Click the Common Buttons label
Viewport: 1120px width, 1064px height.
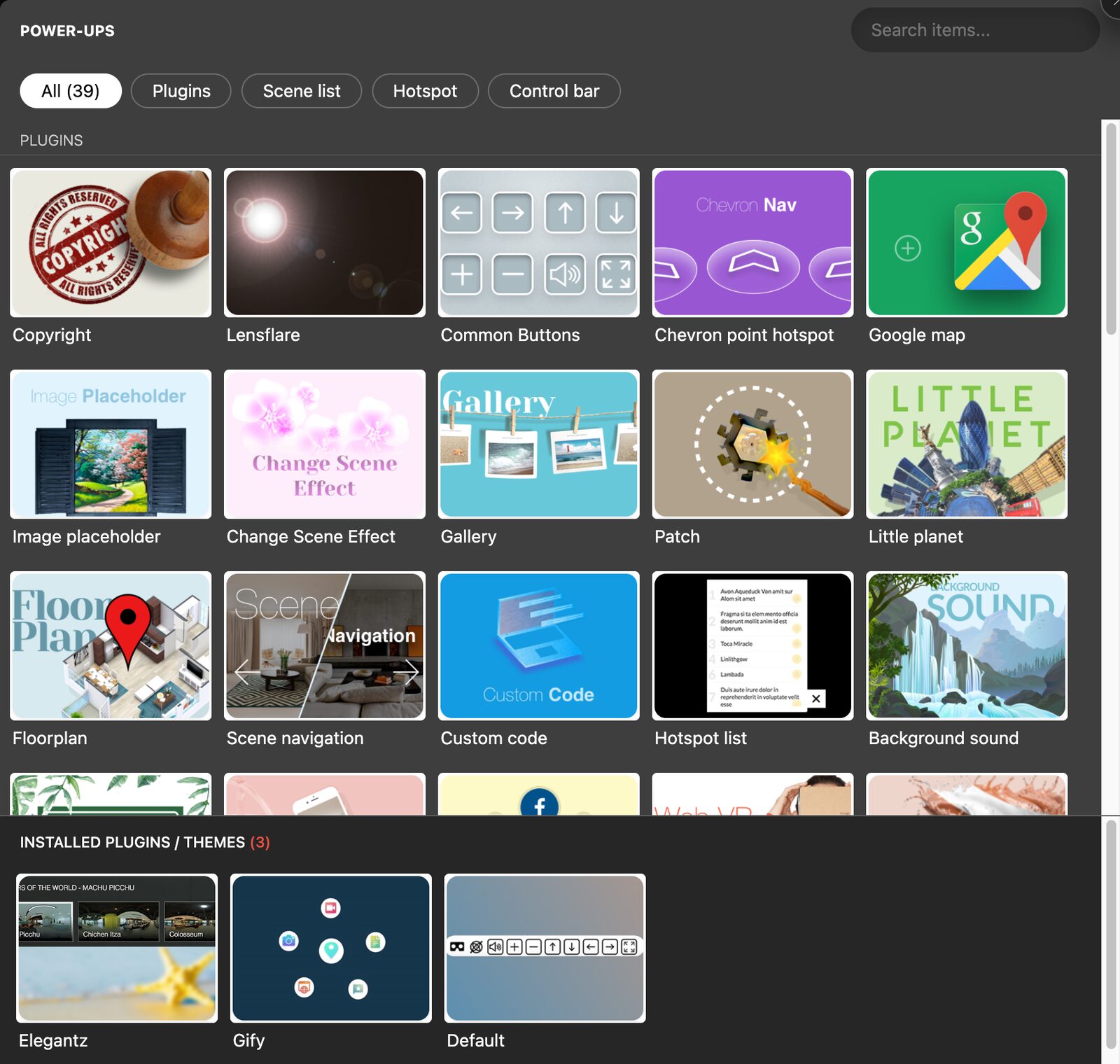click(510, 335)
